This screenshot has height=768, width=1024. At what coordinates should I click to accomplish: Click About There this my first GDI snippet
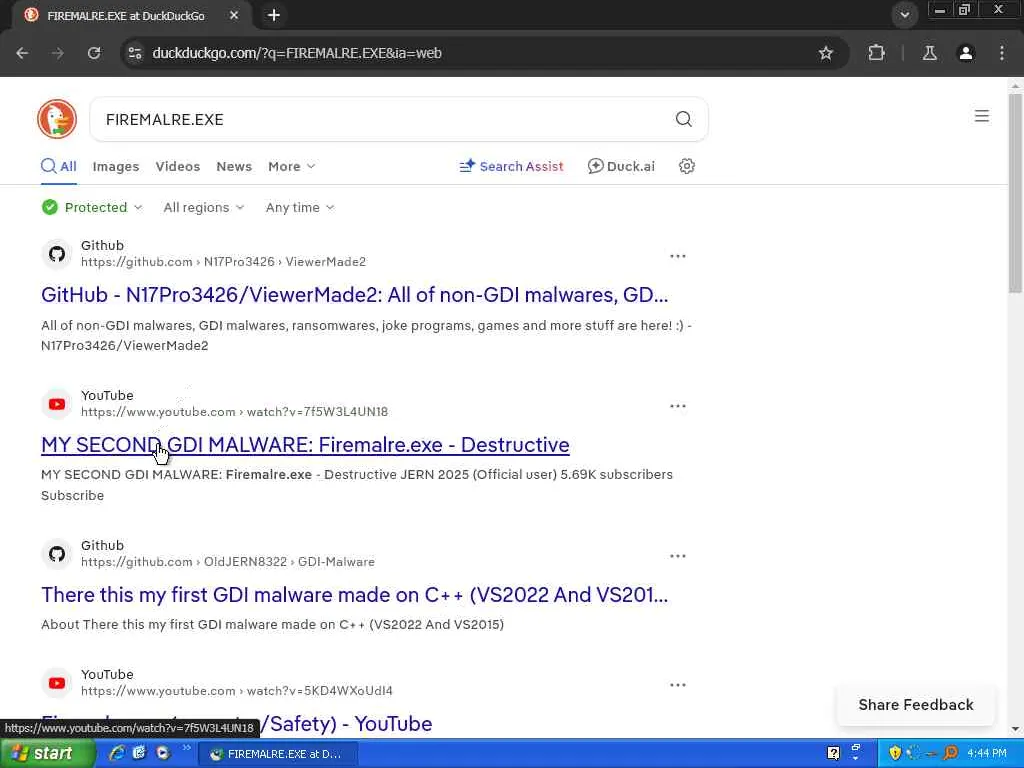click(272, 624)
